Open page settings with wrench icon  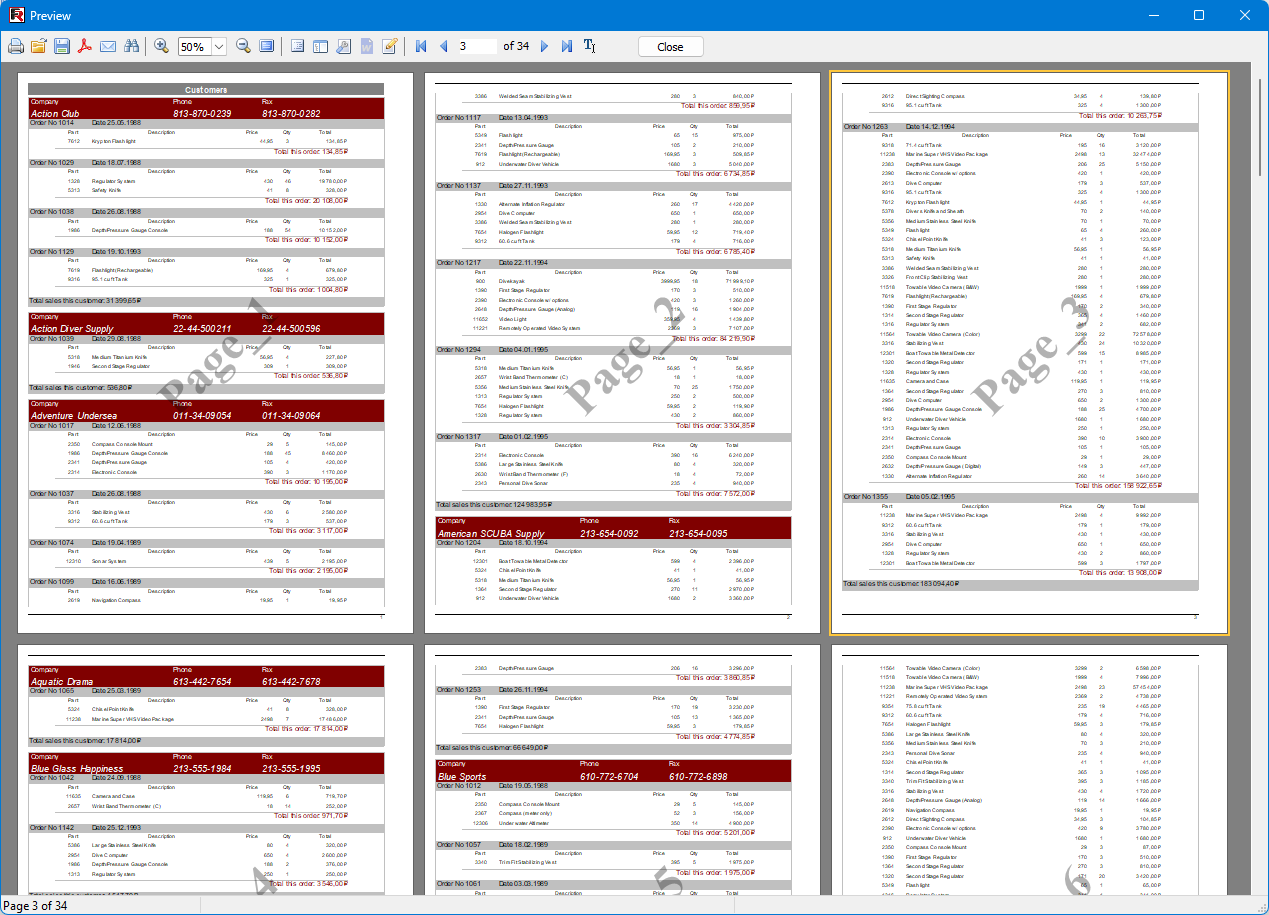coord(343,47)
